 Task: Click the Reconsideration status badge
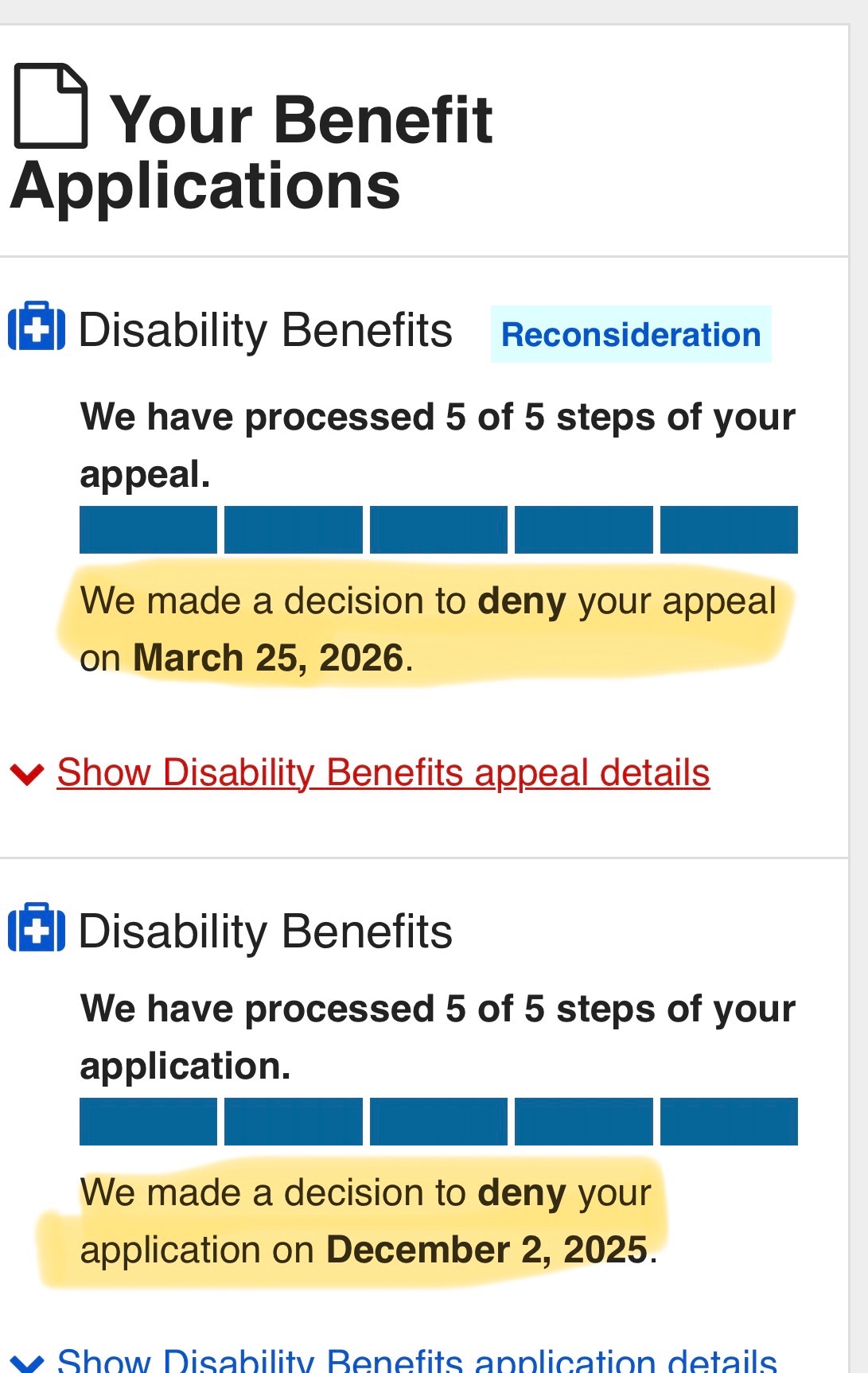[631, 335]
